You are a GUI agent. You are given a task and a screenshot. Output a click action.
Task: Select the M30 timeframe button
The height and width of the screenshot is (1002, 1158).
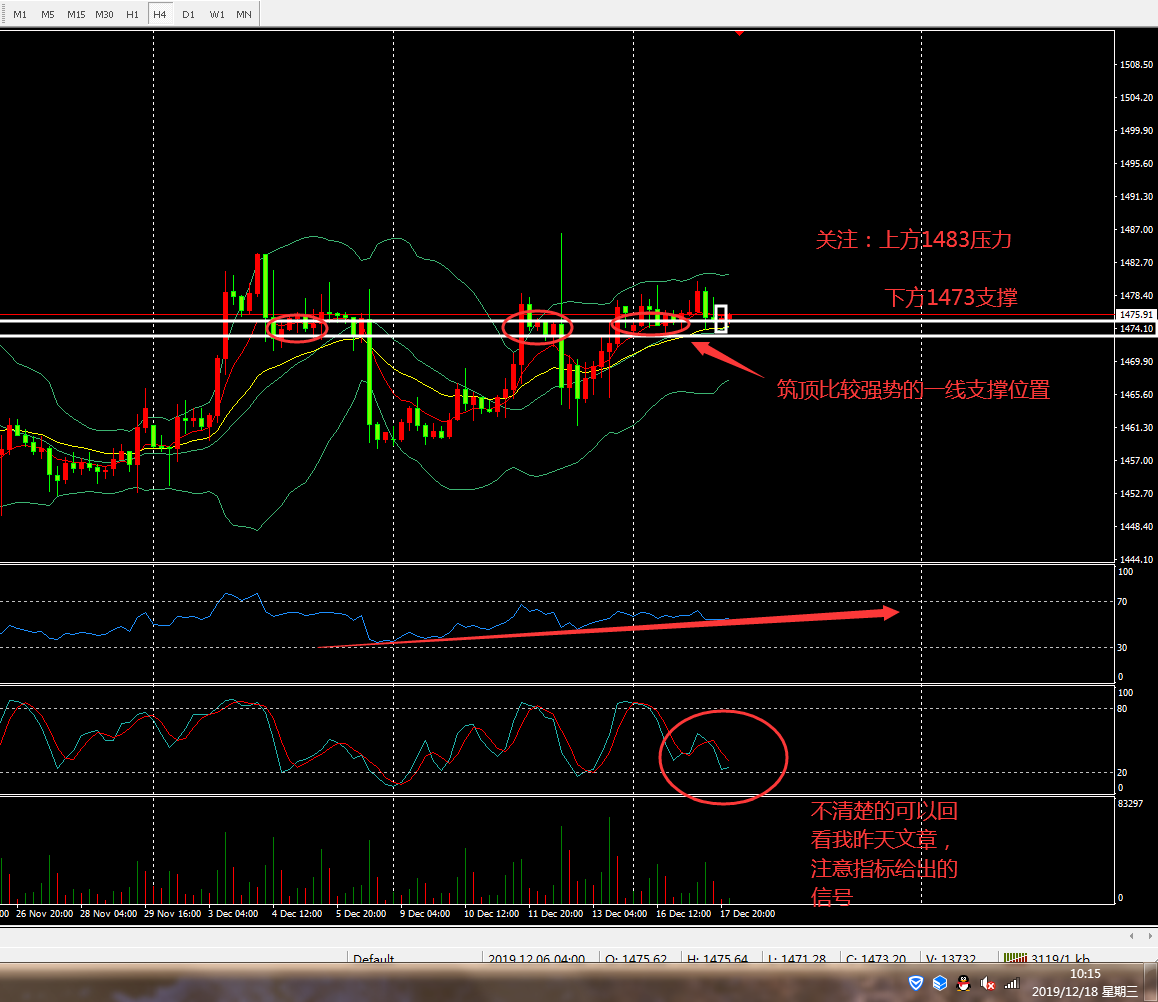click(x=104, y=14)
